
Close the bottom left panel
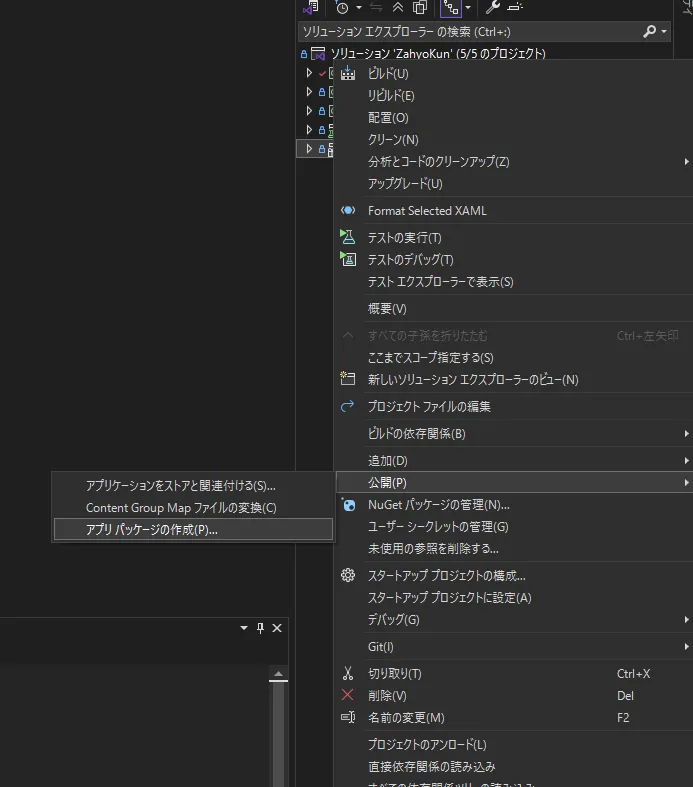[277, 628]
